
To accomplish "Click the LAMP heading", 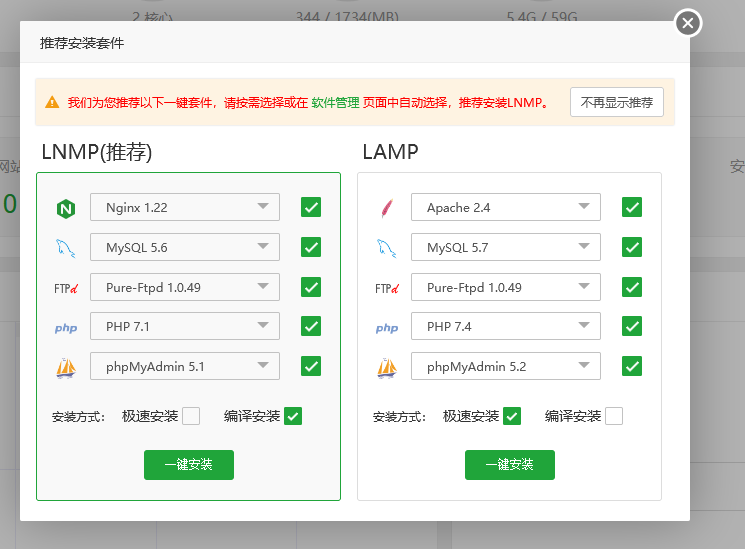I will coord(390,152).
